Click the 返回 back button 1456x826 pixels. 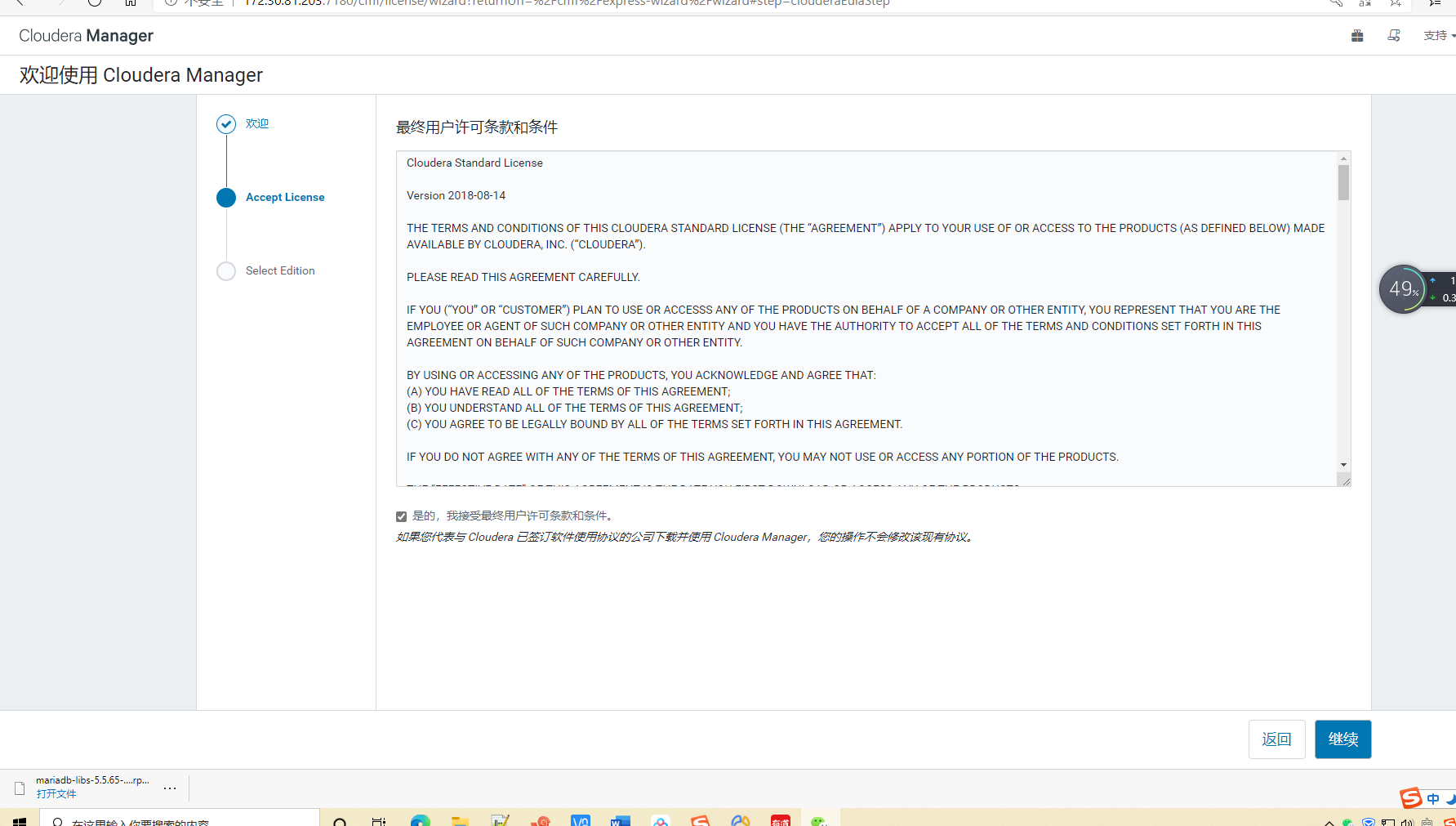pyautogui.click(x=1277, y=739)
